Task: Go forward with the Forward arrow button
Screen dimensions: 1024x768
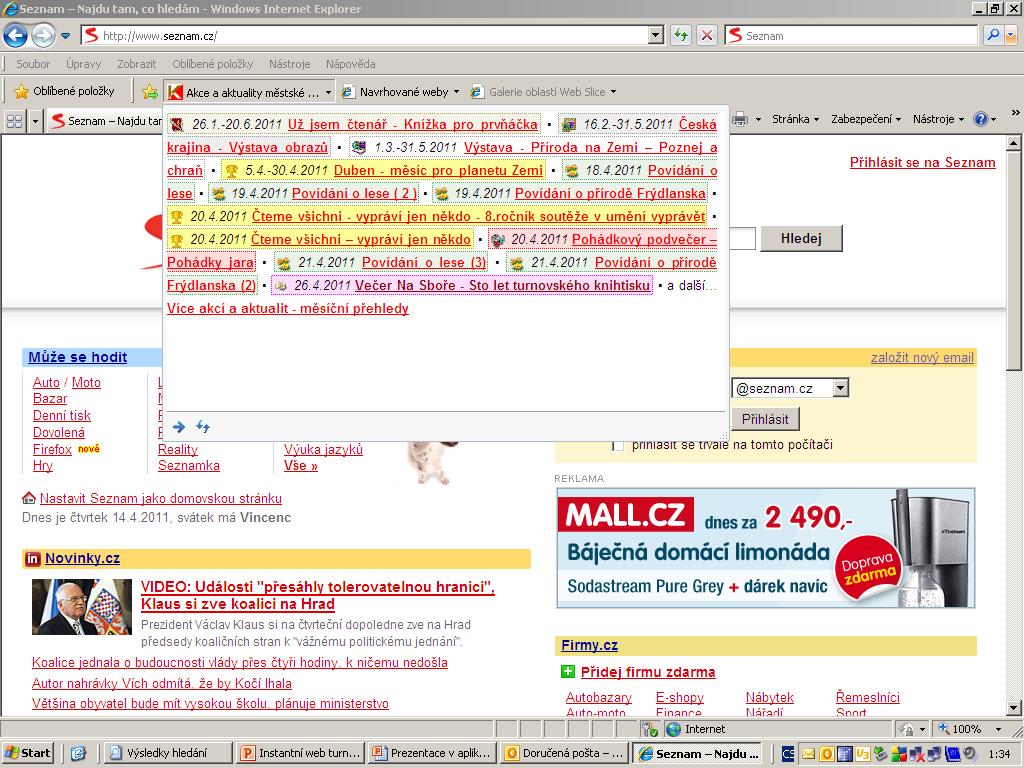Action: 43,35
